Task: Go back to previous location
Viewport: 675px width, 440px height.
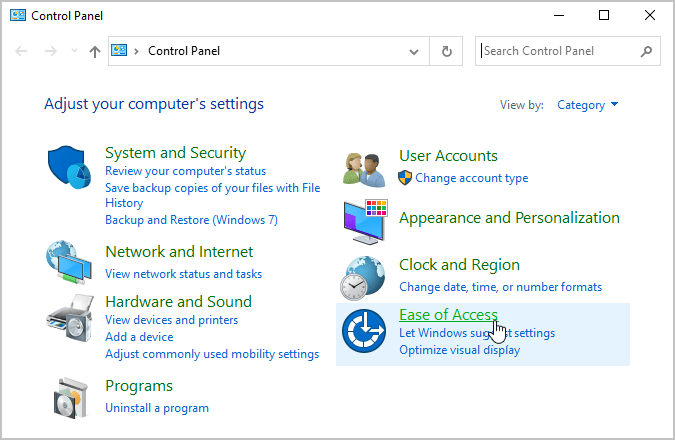Action: click(x=21, y=51)
